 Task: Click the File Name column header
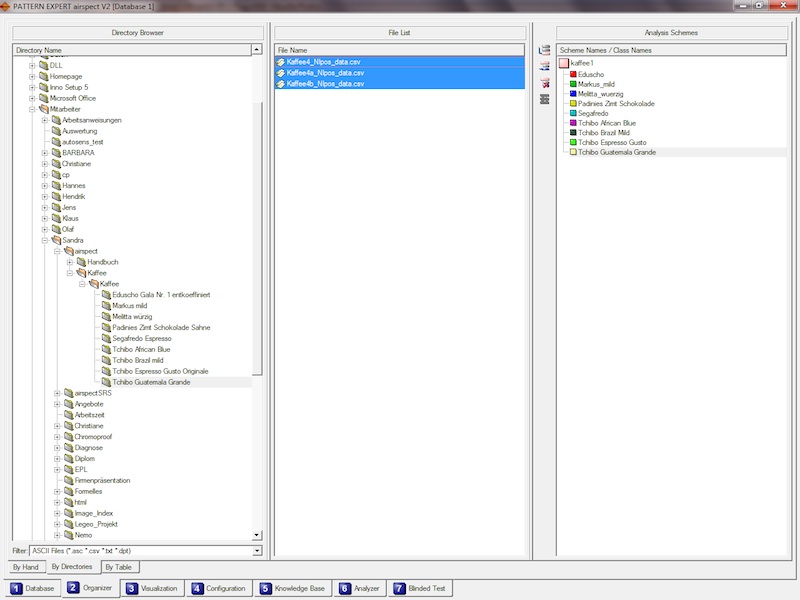400,50
